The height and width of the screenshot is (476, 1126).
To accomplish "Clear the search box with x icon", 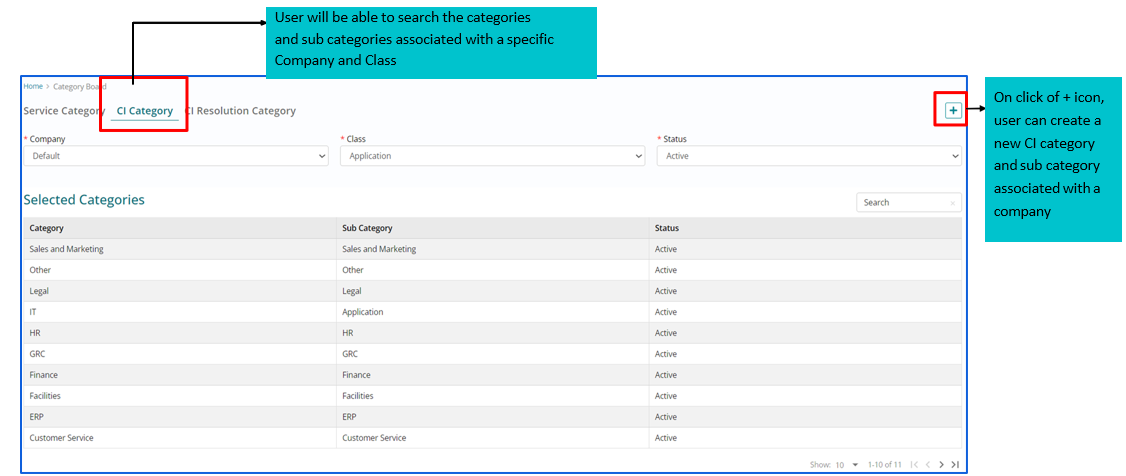I will click(952, 203).
